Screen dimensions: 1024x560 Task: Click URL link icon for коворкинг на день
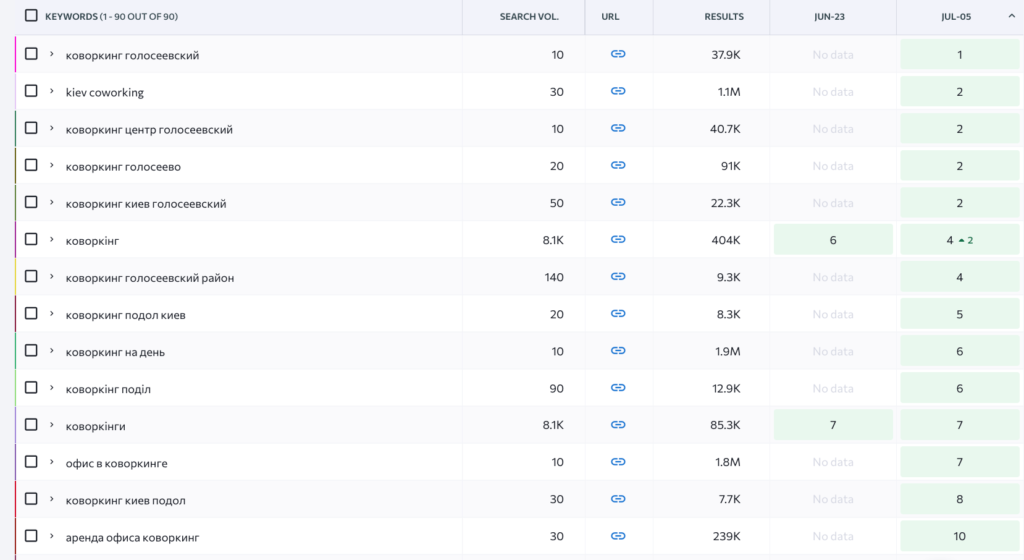pos(618,351)
